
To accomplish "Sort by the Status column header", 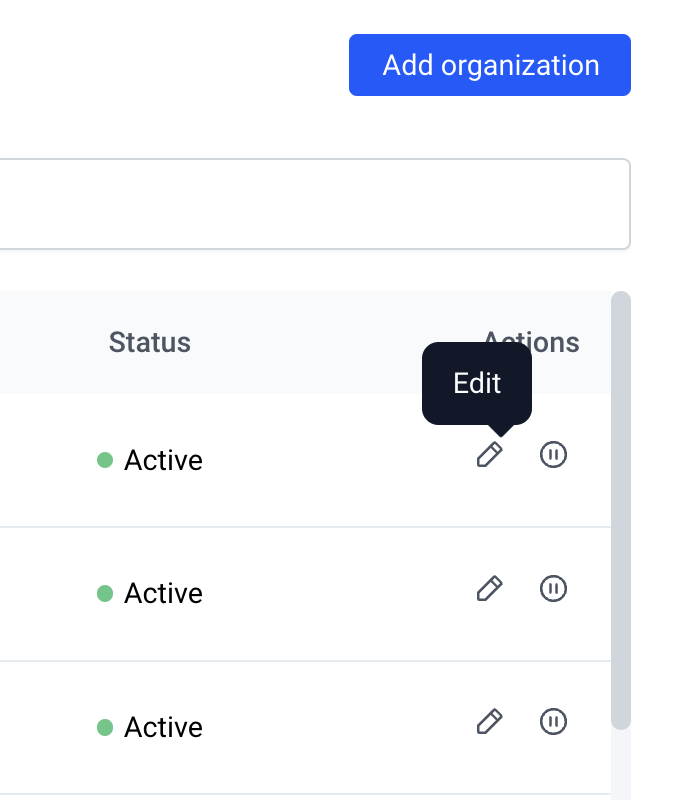I will [149, 342].
